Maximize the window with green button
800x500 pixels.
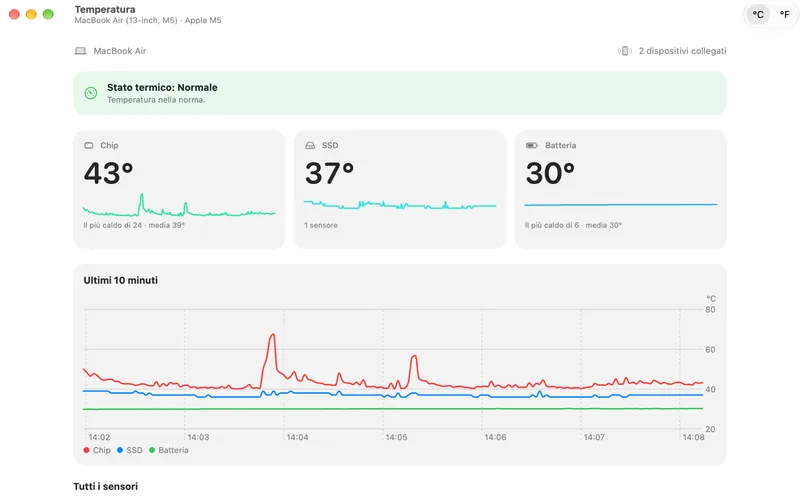click(x=48, y=14)
